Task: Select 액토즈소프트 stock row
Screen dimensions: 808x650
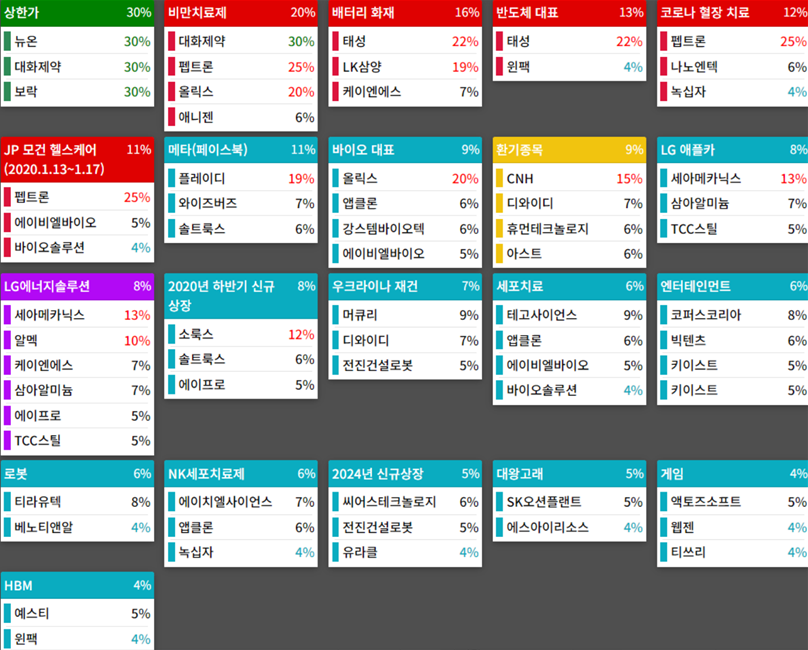Action: pyautogui.click(x=733, y=502)
